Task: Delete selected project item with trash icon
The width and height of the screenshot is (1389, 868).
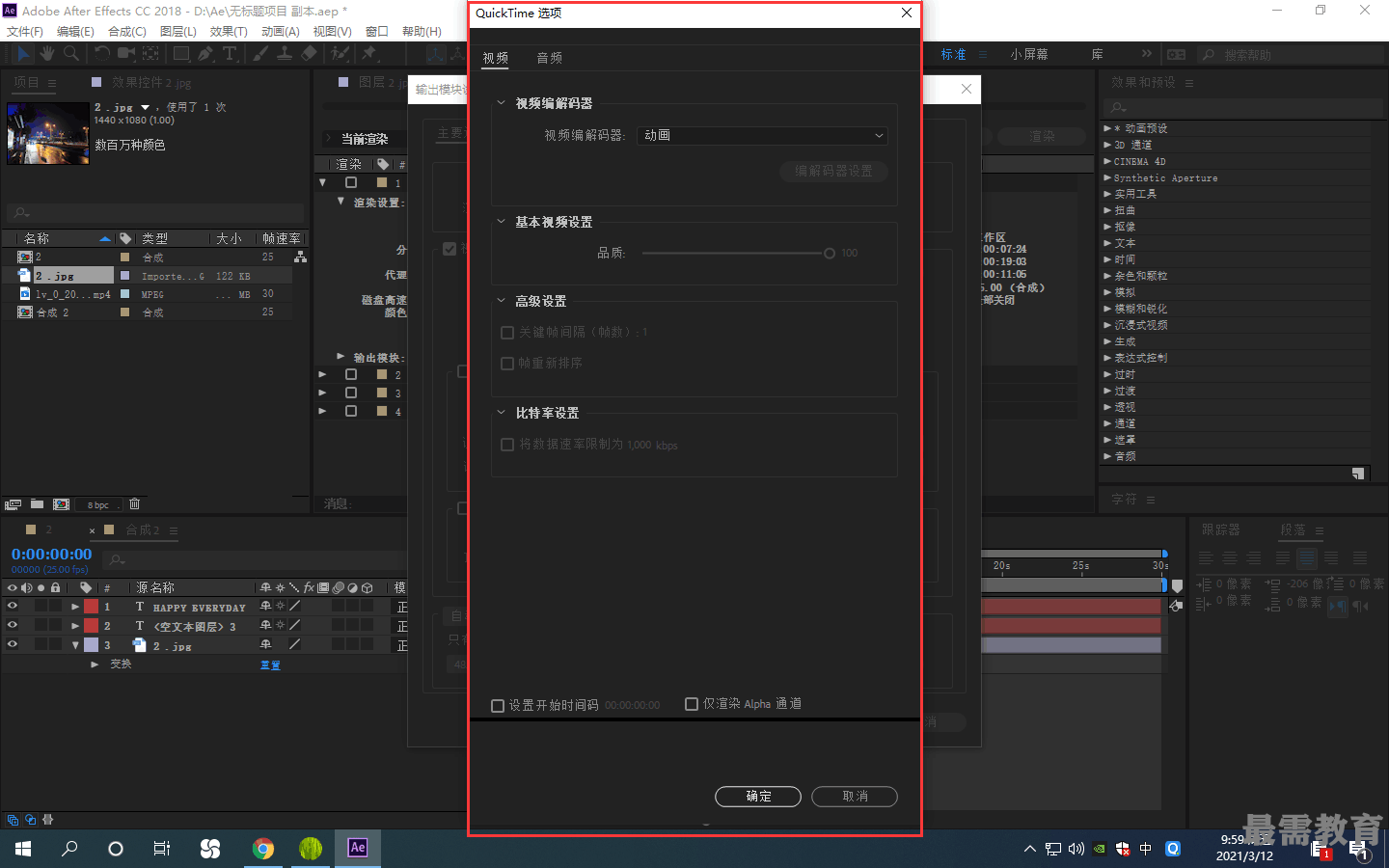Action: tap(135, 503)
